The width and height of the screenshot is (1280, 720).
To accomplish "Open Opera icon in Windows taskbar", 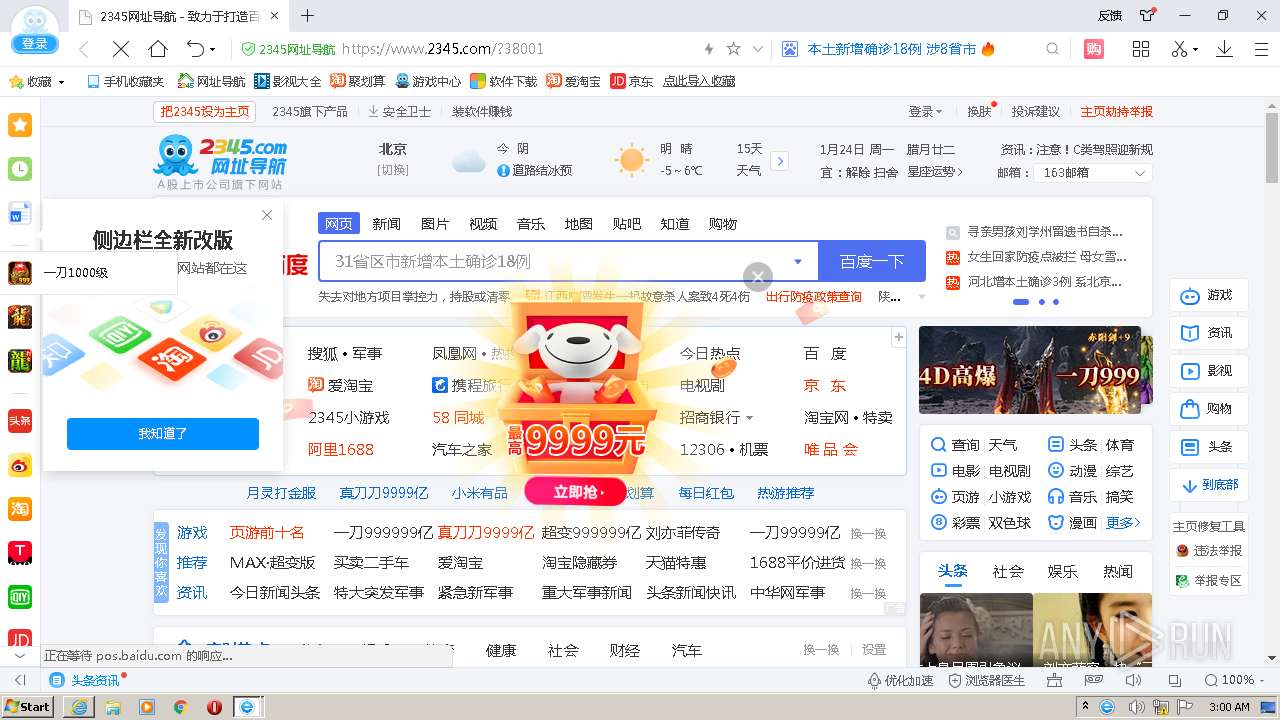I will pos(214,707).
